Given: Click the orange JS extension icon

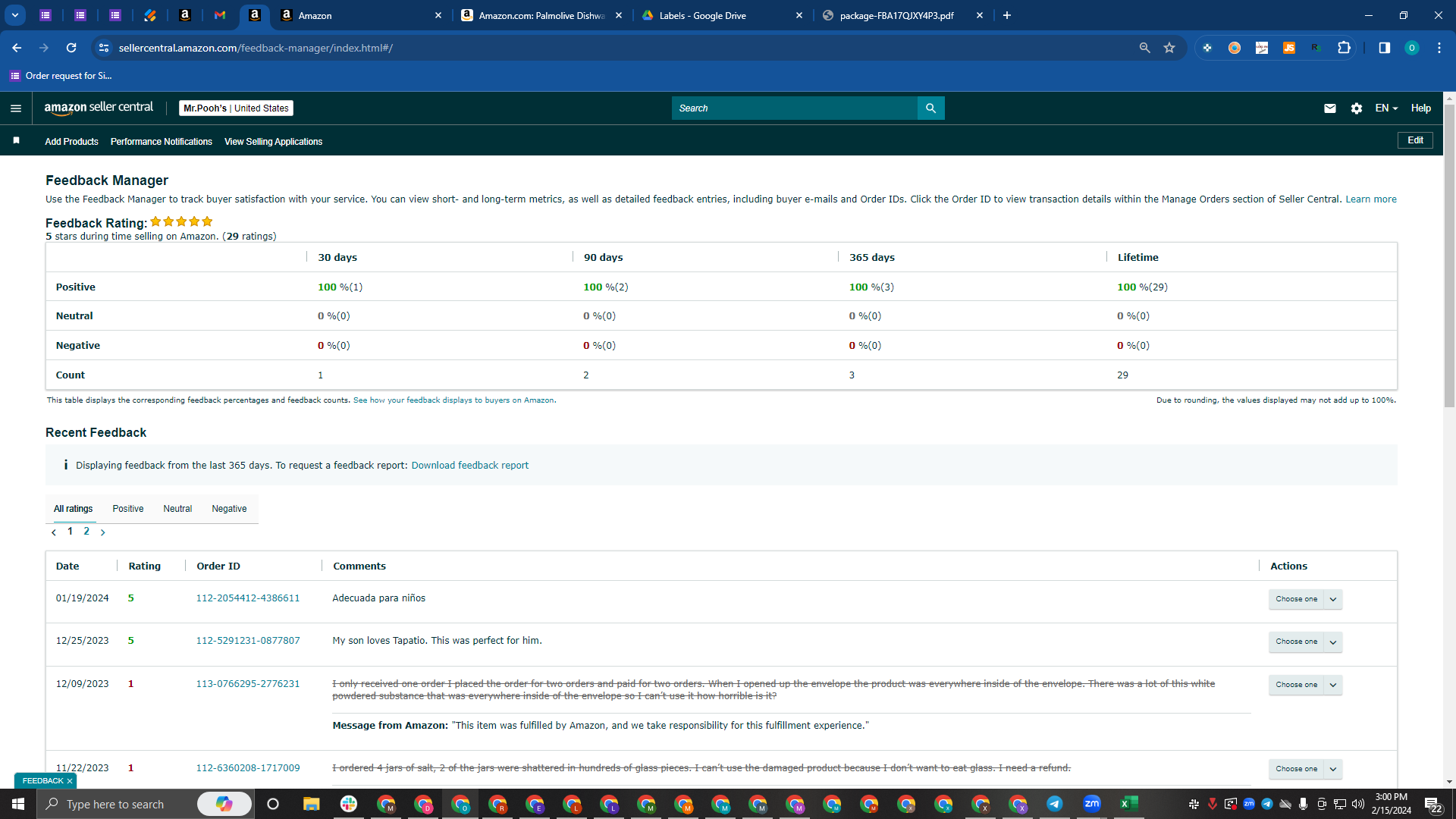Looking at the screenshot, I should [1289, 48].
